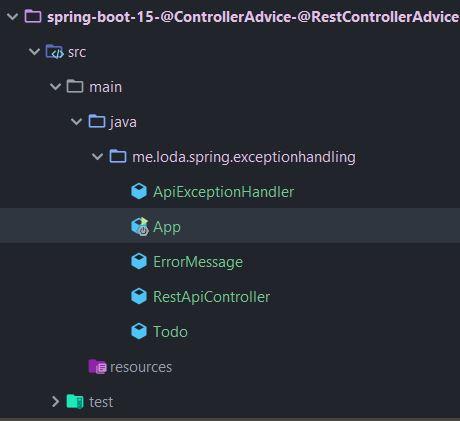The image size is (460, 421).
Task: Click the ErrorMessage class icon
Action: pyautogui.click(x=139, y=262)
